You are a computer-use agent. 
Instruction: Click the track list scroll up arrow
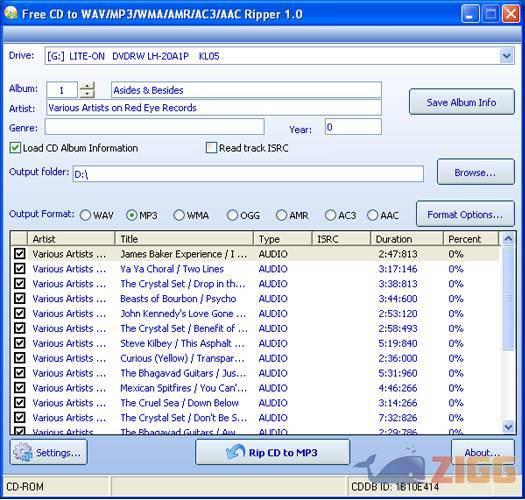508,239
